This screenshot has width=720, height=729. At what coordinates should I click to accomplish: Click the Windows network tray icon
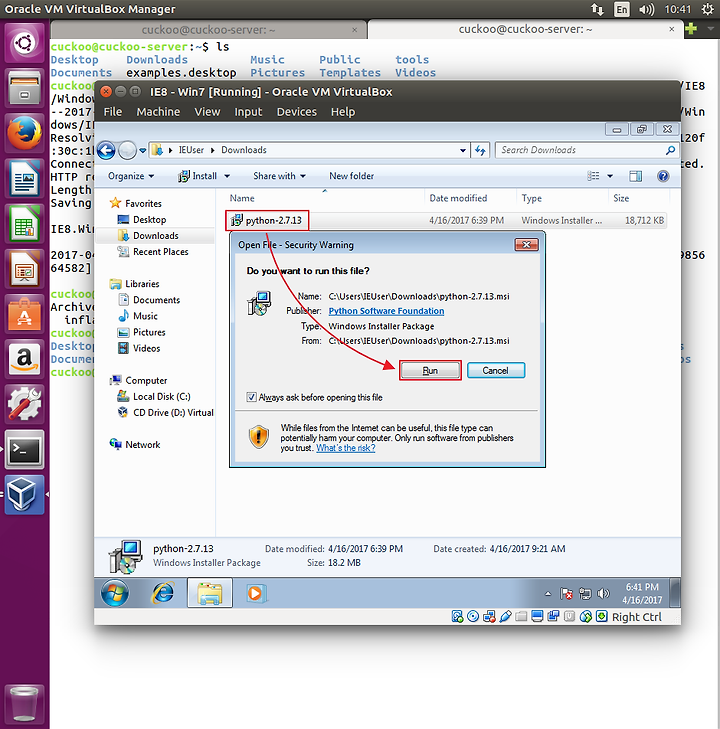pos(585,594)
